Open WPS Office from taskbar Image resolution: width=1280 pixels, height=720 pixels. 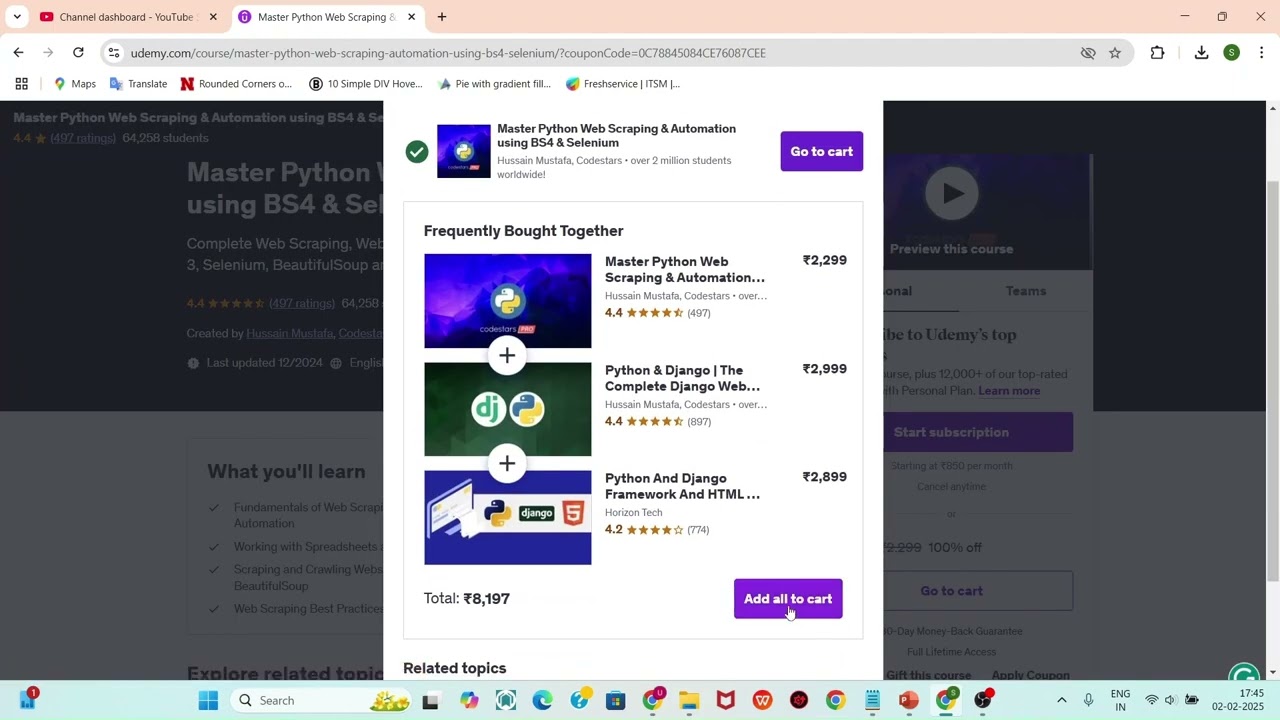[x=762, y=700]
